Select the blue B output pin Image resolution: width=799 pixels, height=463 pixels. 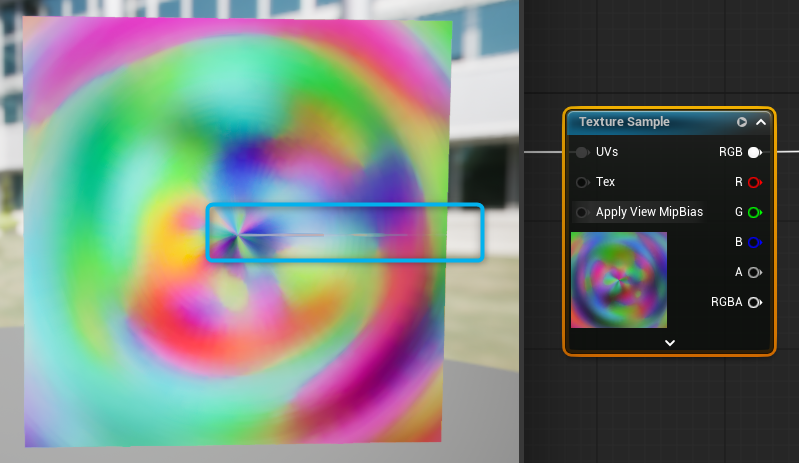754,242
